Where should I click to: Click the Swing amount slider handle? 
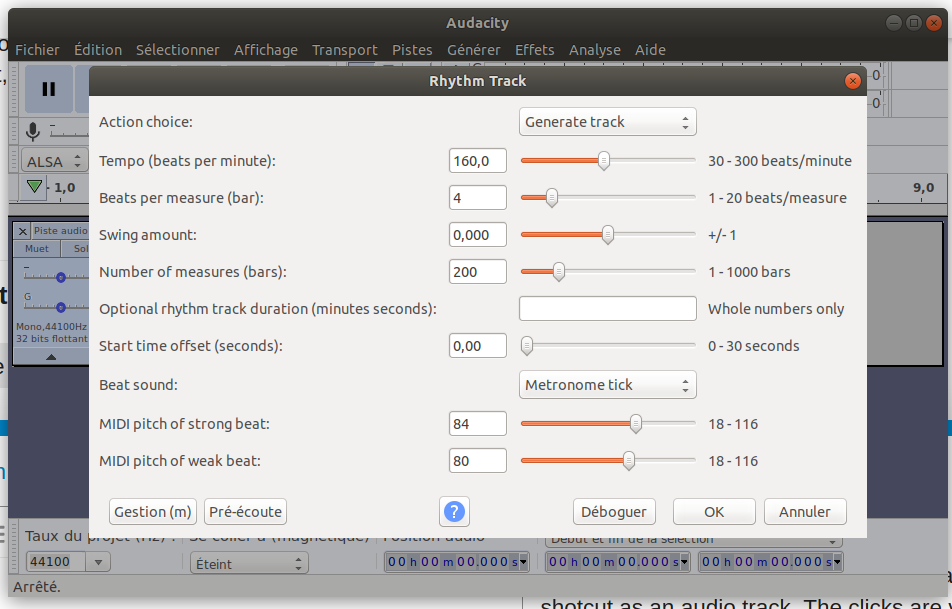coord(607,235)
